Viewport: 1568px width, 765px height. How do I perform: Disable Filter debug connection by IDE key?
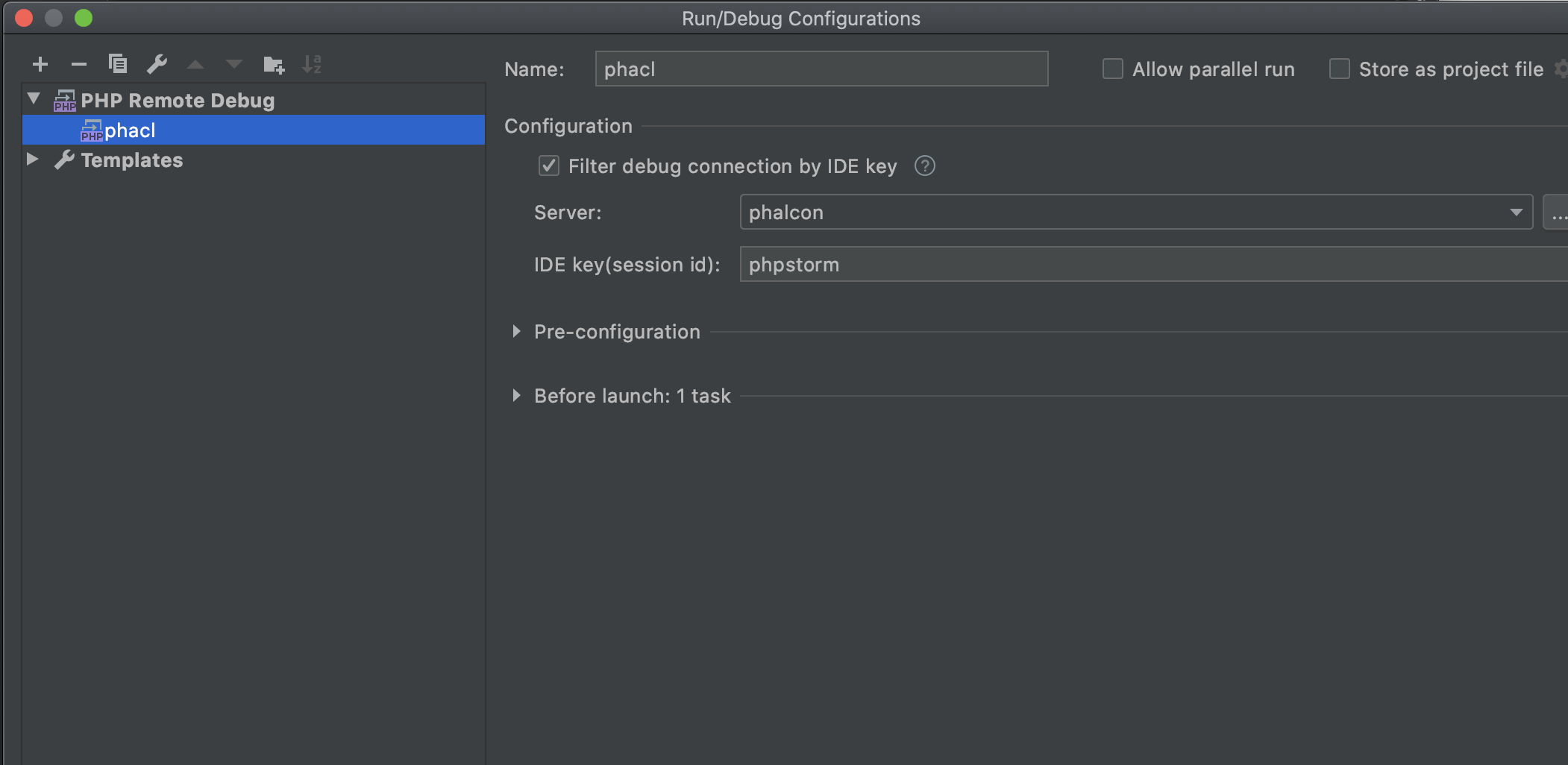pyautogui.click(x=549, y=166)
